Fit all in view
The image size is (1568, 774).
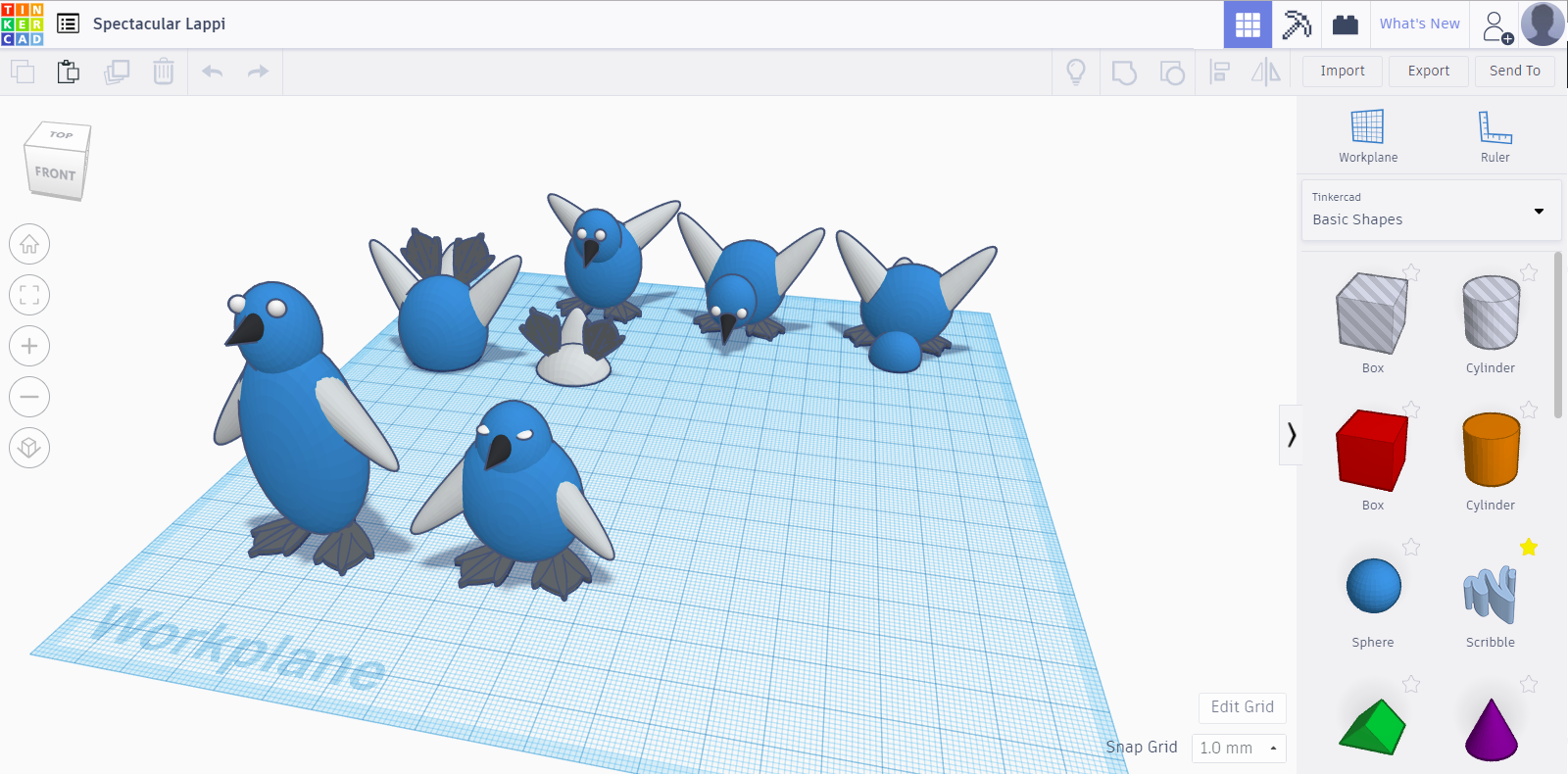tap(29, 295)
